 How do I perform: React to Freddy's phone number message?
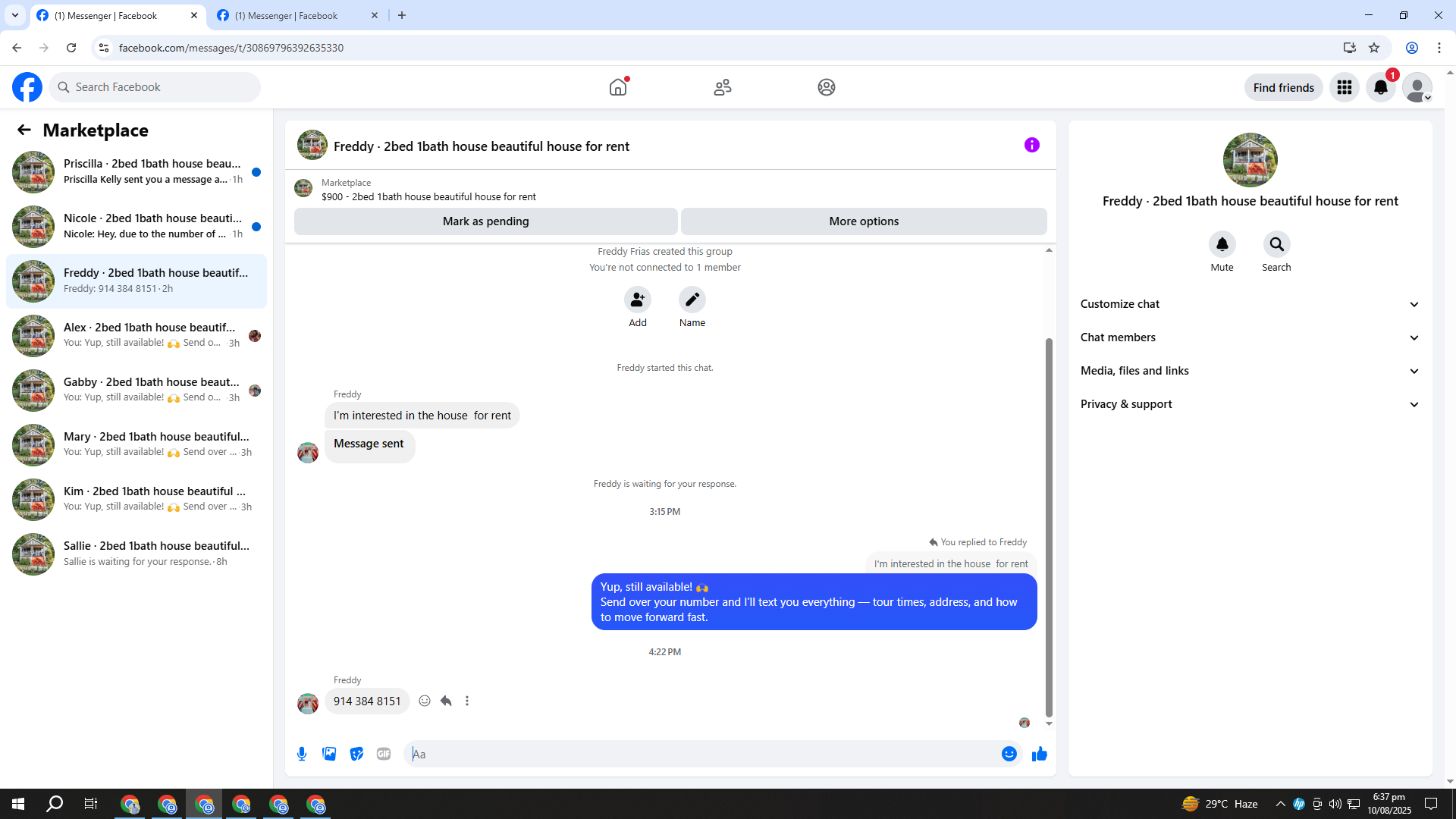pos(425,701)
